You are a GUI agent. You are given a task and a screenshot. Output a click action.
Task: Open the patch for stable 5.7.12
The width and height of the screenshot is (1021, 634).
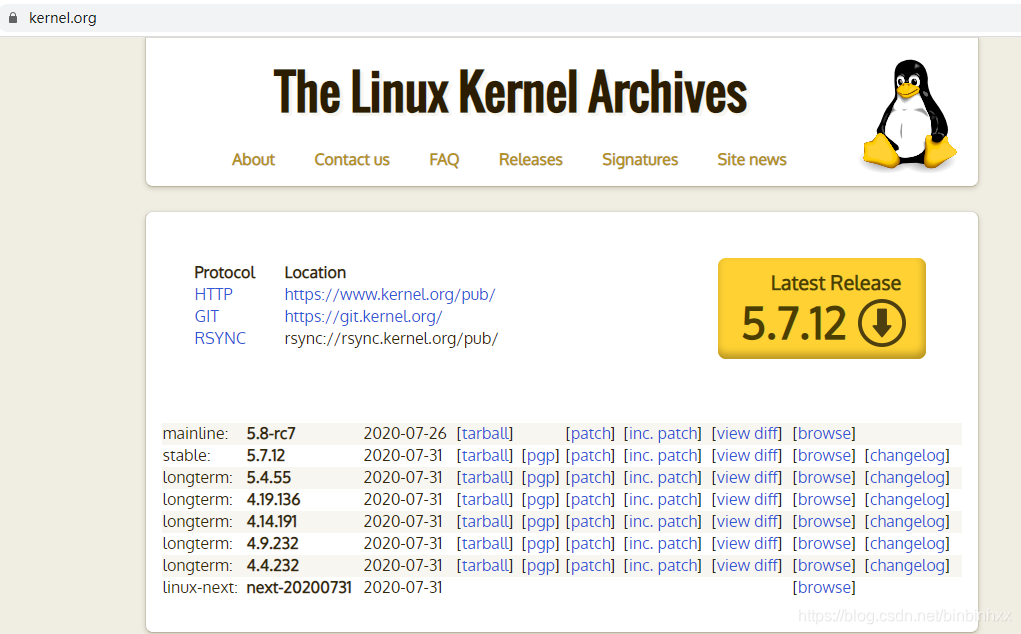click(x=591, y=456)
